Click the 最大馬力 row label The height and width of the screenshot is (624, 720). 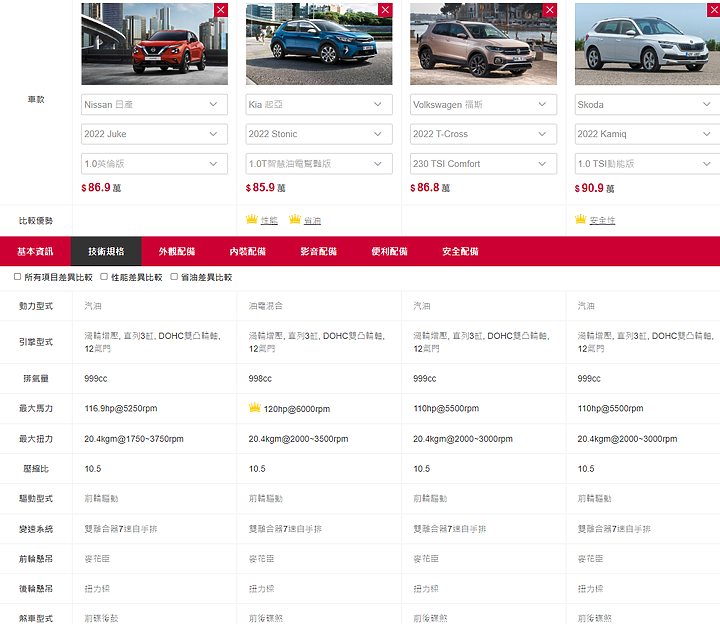36,408
